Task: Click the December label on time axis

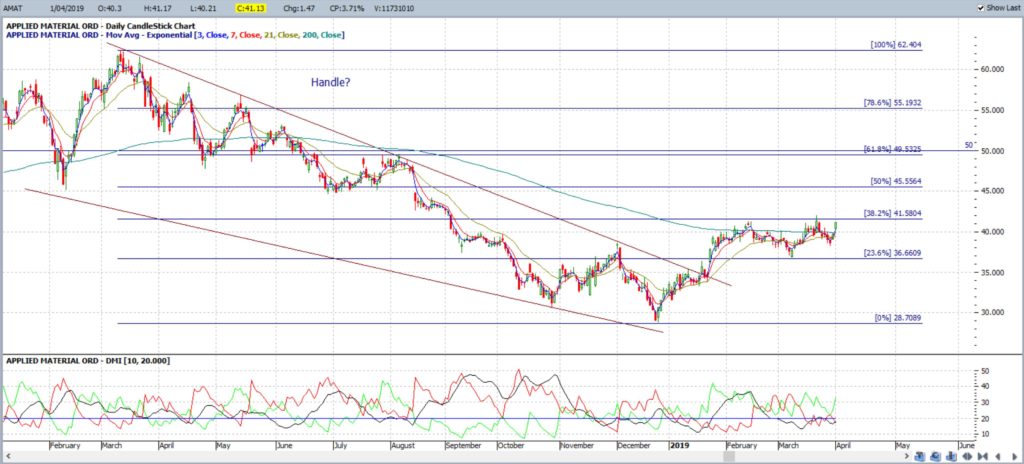Action: (635, 445)
